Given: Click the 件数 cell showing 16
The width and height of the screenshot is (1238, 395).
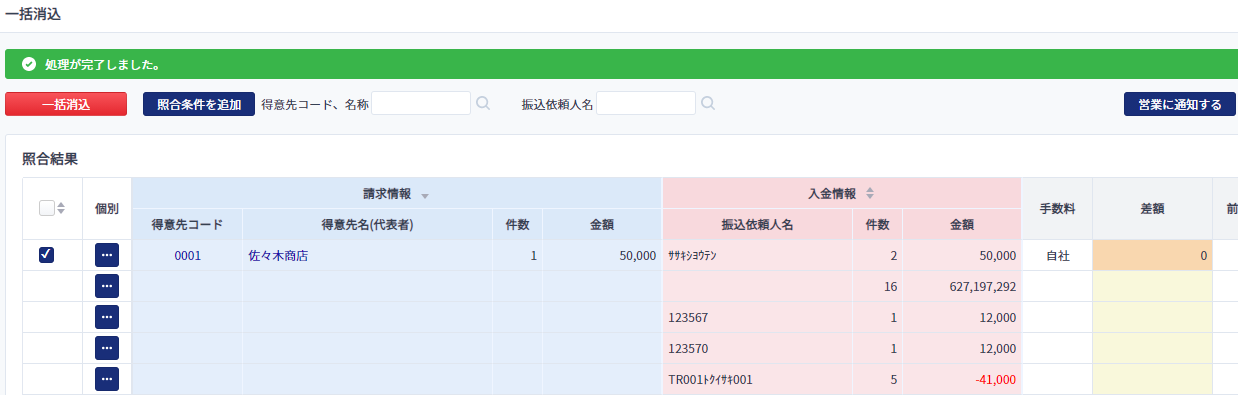Looking at the screenshot, I should pos(878,286).
